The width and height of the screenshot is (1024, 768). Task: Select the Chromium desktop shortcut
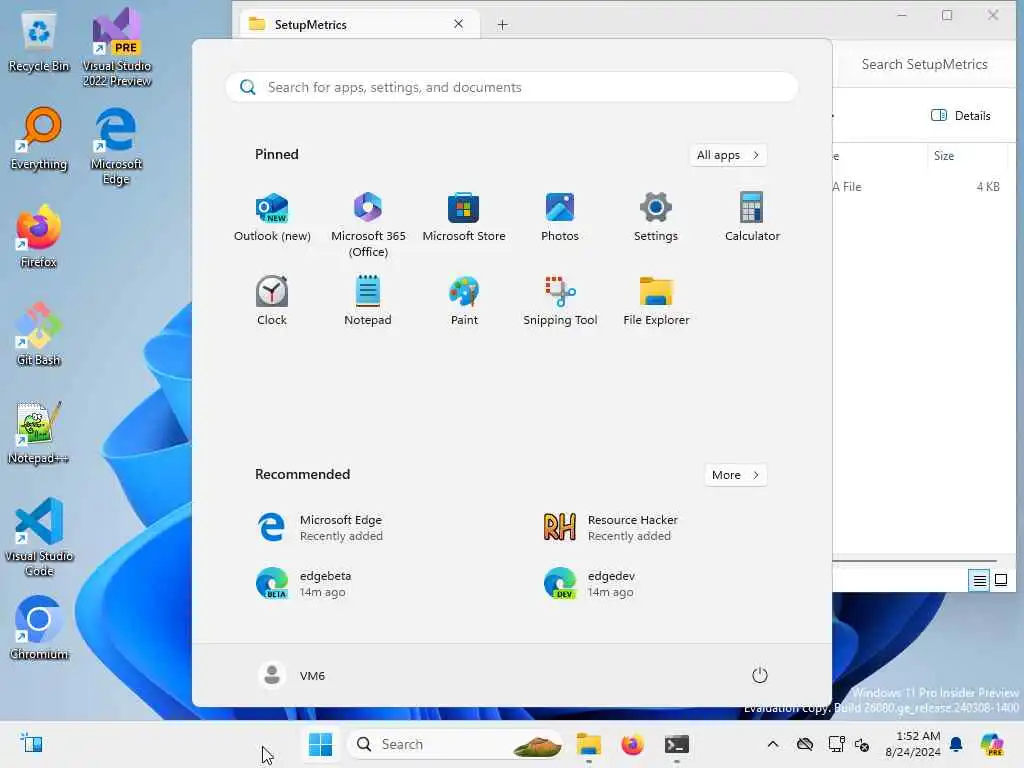tap(39, 628)
